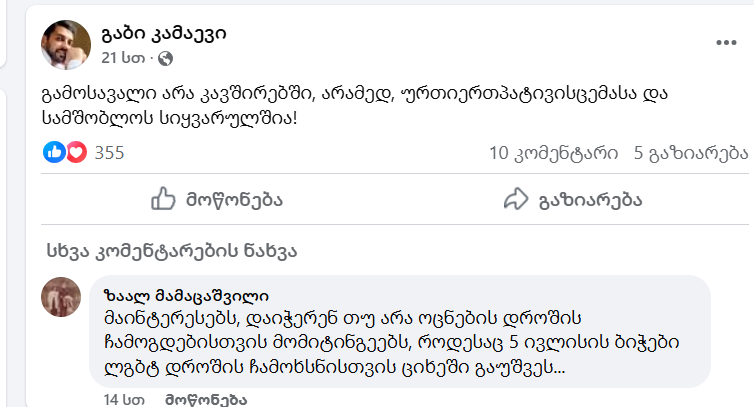Screen dimensions: 754x407
Task: Open the 10 კომენტარი comments count
Action: 550,153
